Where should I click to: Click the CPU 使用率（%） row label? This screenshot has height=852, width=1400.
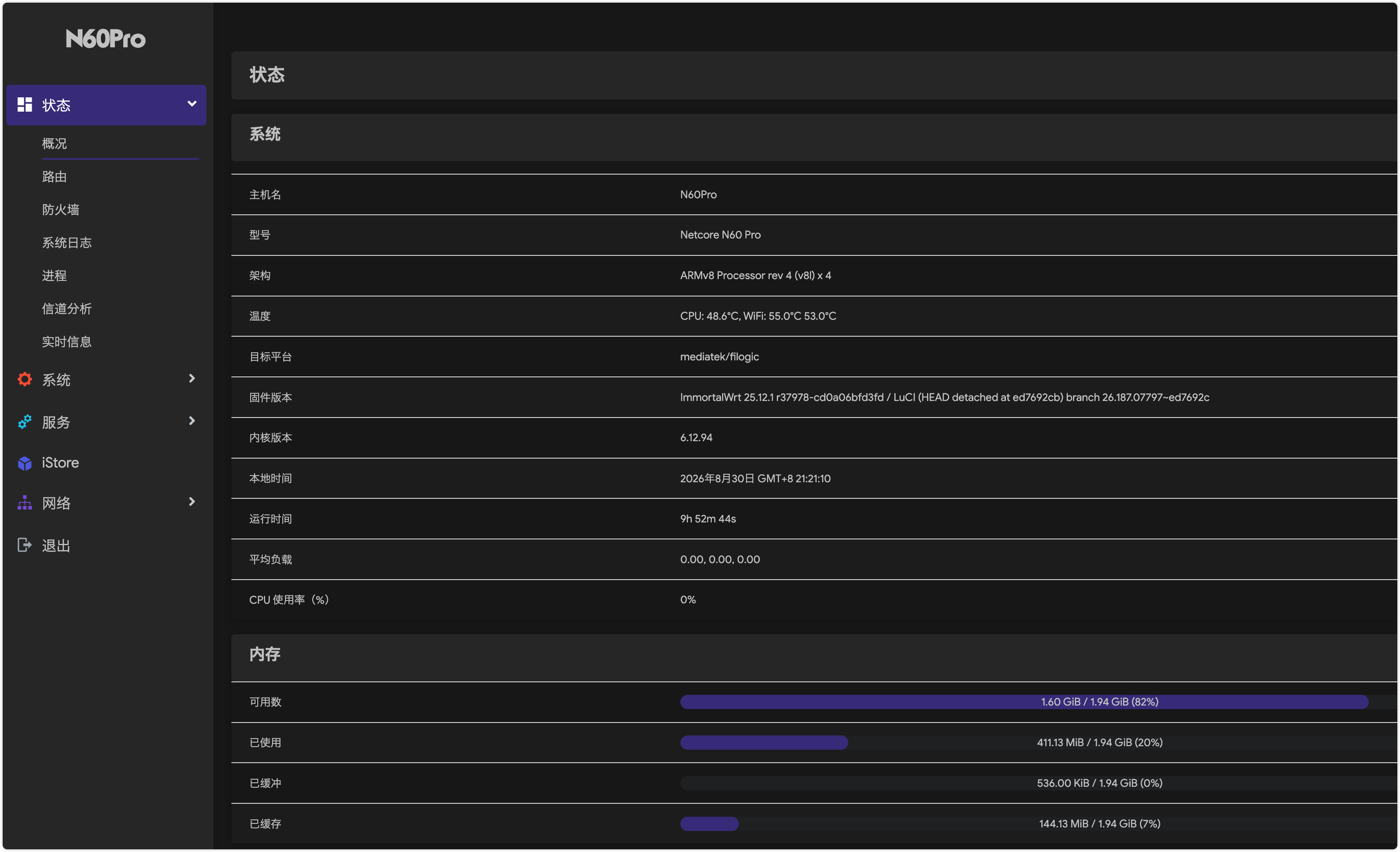[289, 600]
